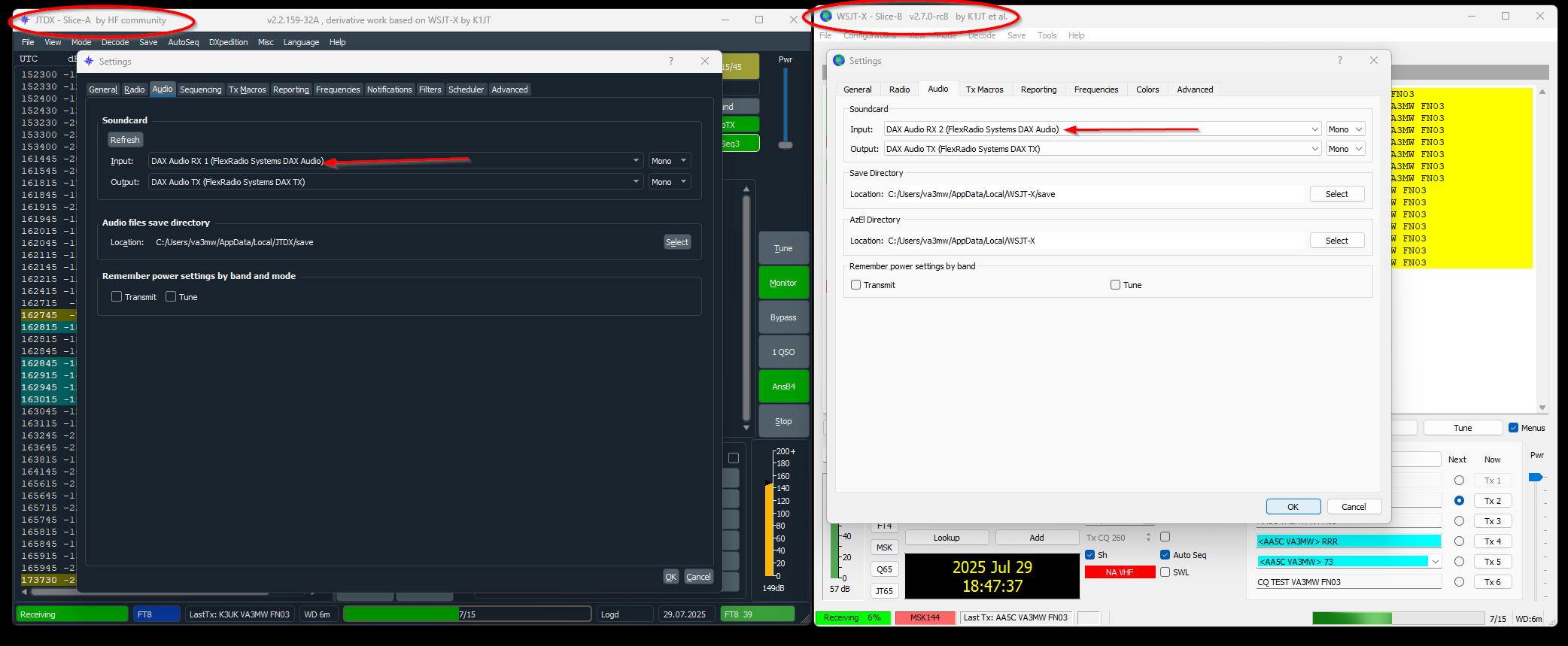This screenshot has height=646, width=1568.
Task: Expand the Tx 5 message dropdown
Action: click(1435, 562)
